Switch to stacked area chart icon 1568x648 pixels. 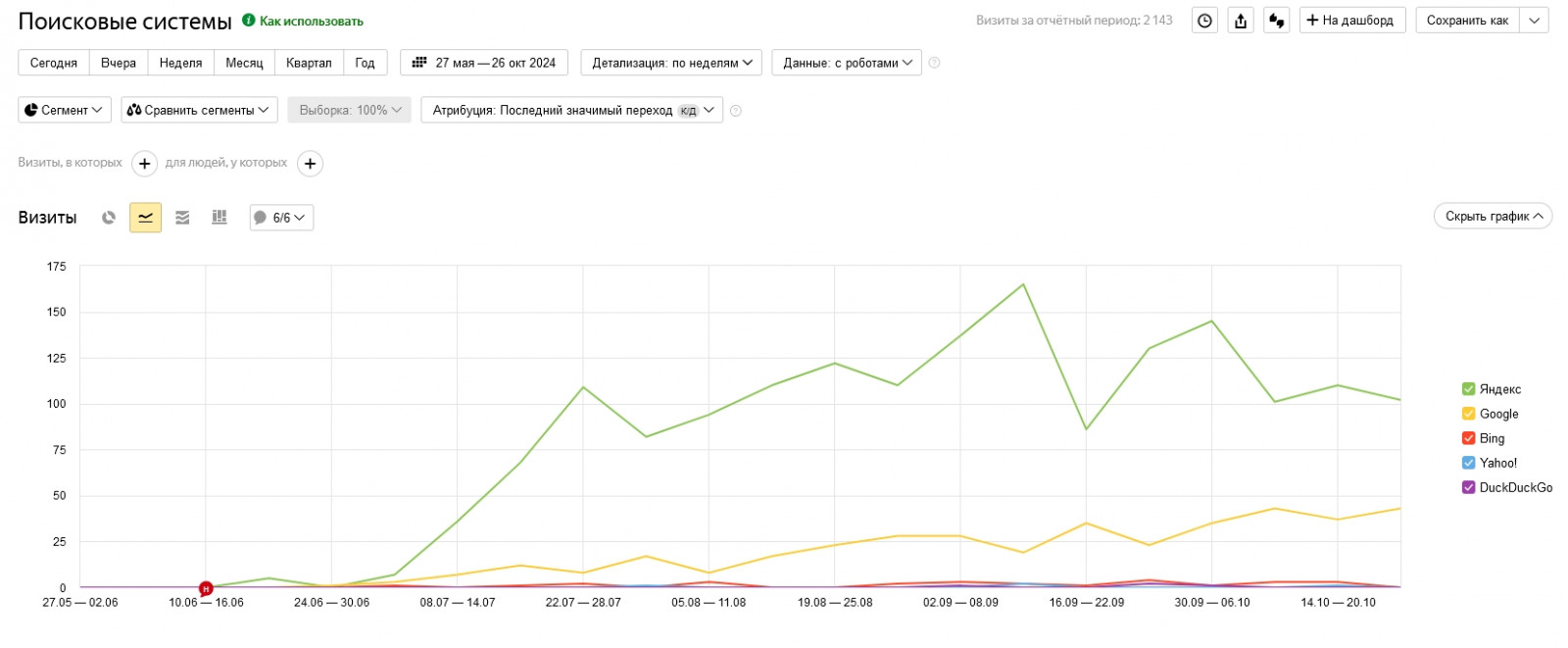pos(182,218)
